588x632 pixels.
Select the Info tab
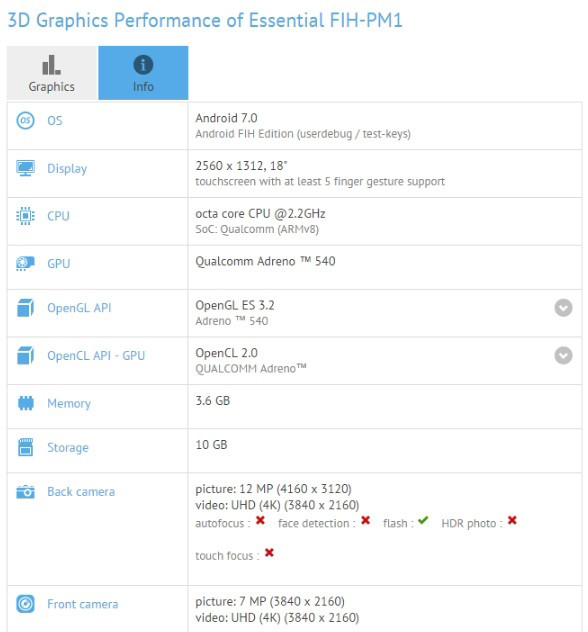[143, 73]
